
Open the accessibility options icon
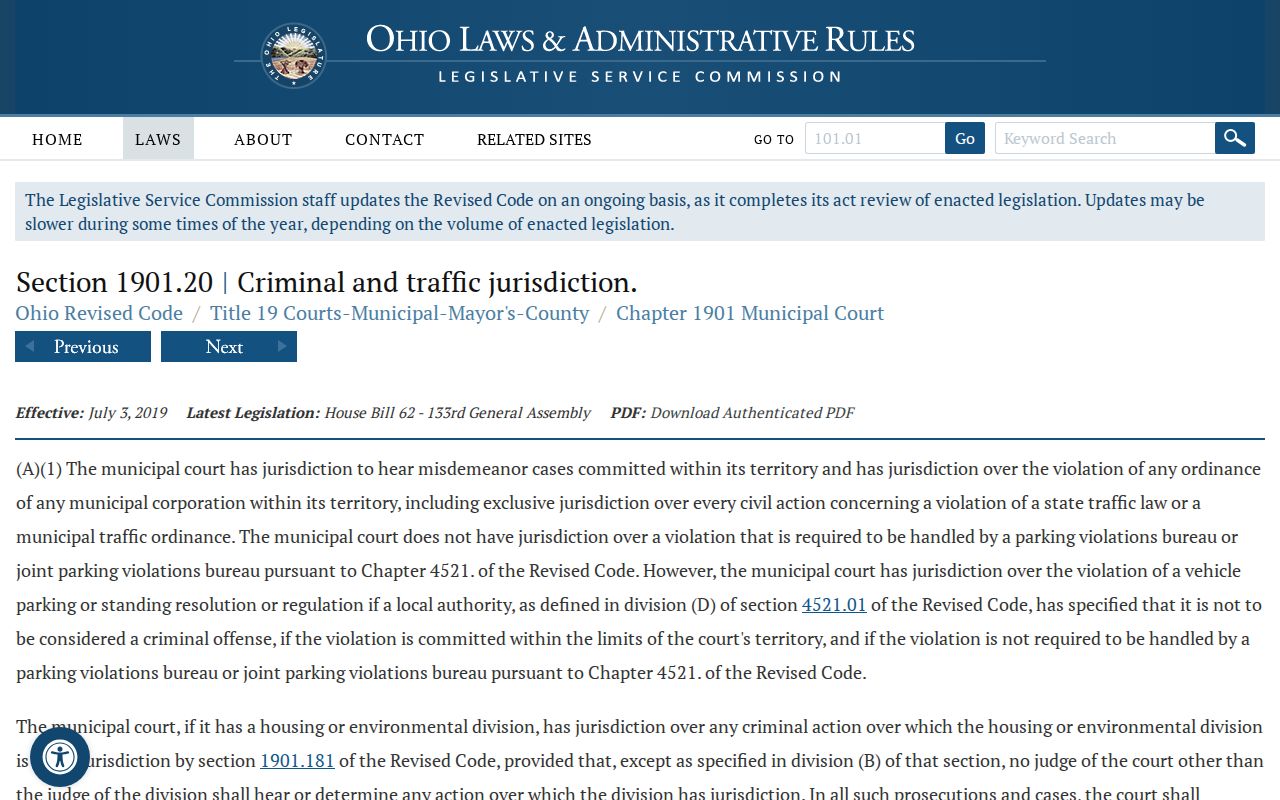point(60,757)
